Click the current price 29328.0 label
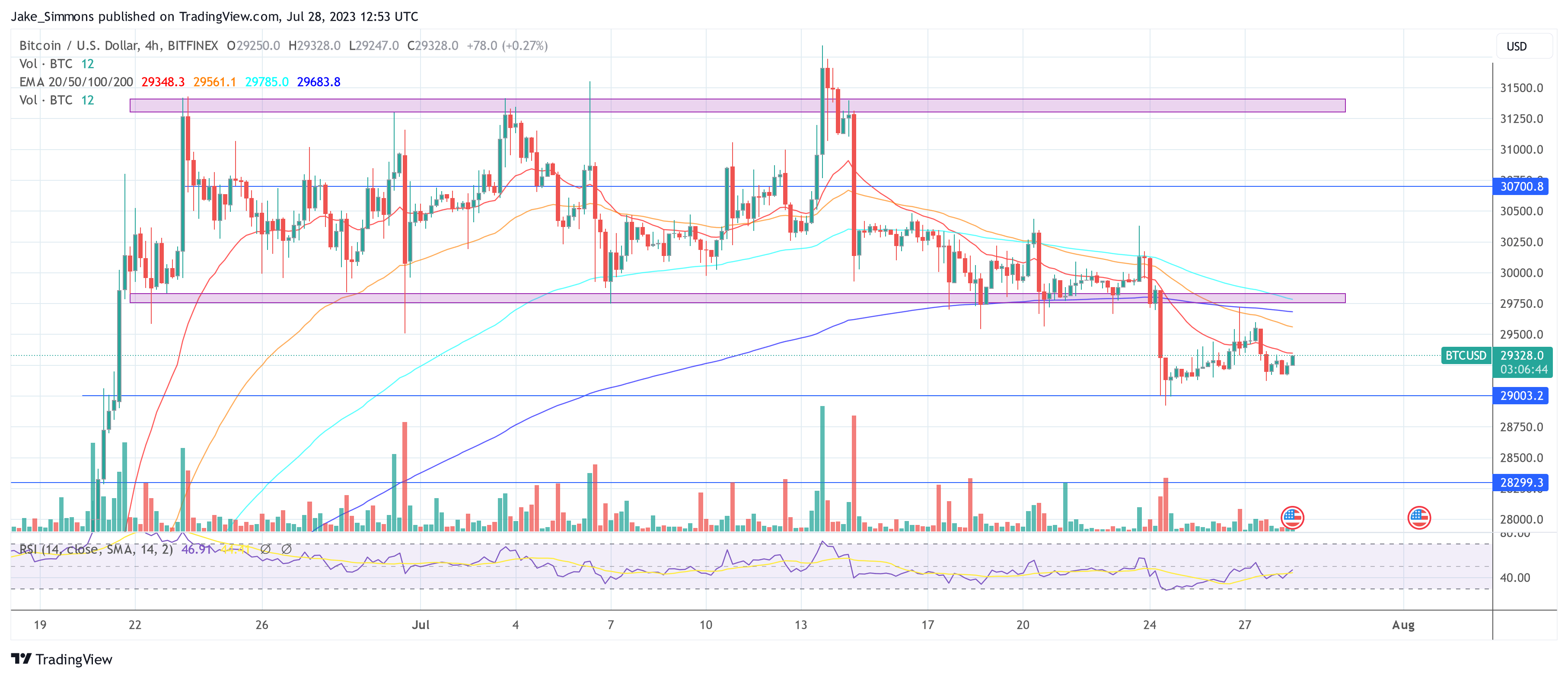 [1522, 355]
